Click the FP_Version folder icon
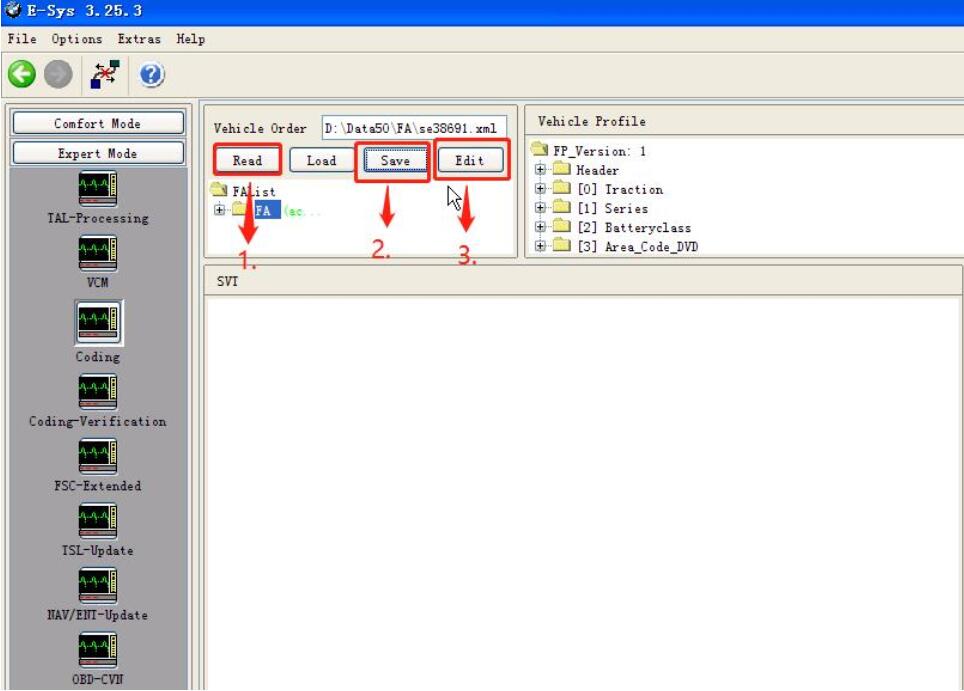The image size is (964, 691). 539,149
